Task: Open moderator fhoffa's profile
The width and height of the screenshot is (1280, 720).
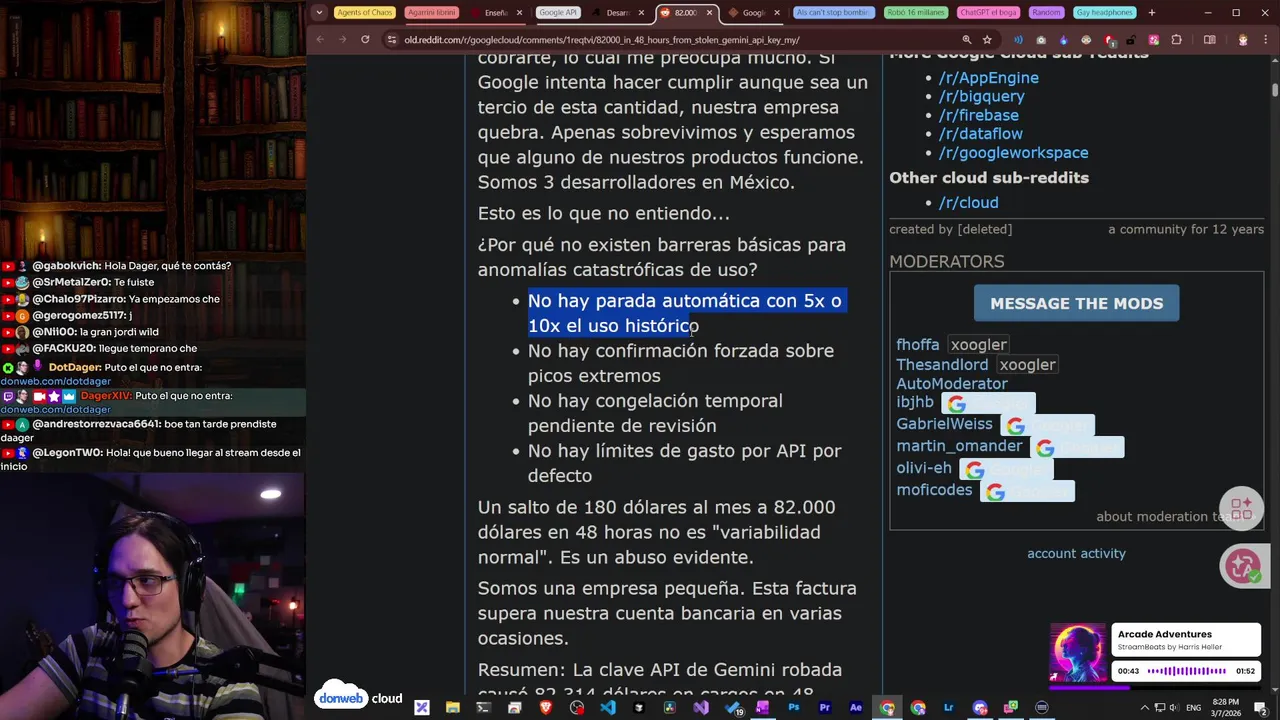Action: 917,345
